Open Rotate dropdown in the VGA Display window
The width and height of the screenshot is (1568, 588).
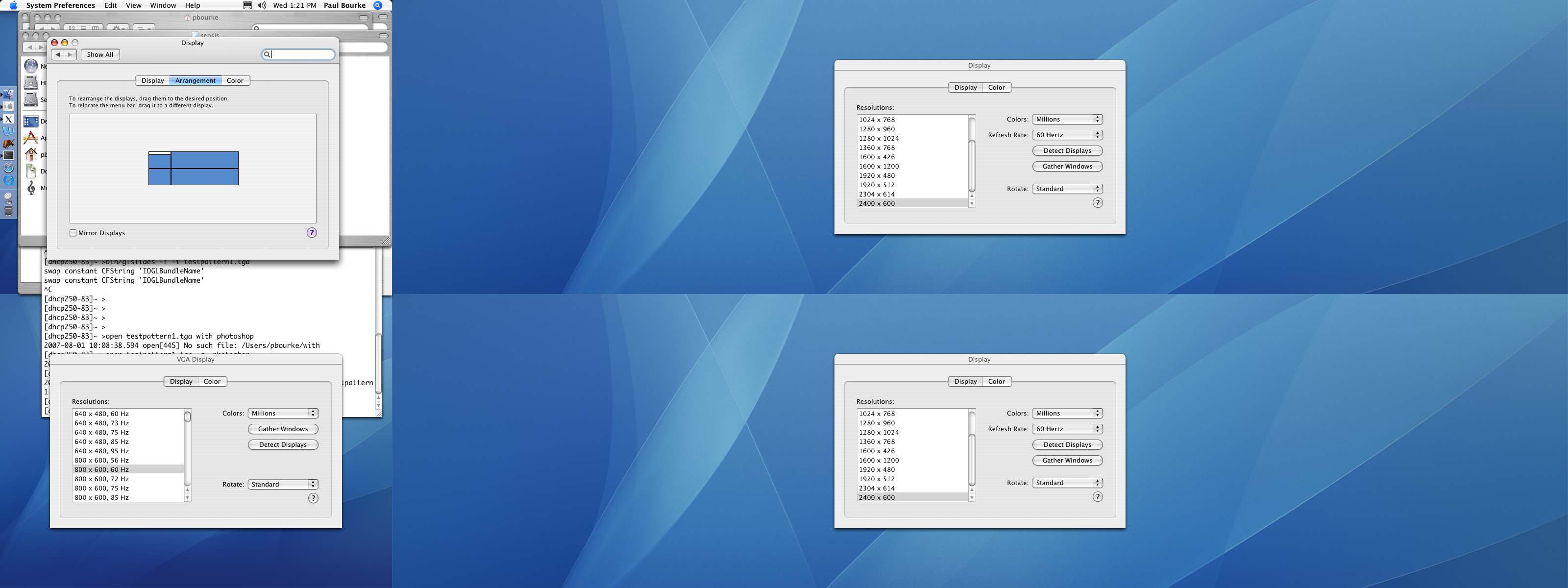click(x=283, y=485)
